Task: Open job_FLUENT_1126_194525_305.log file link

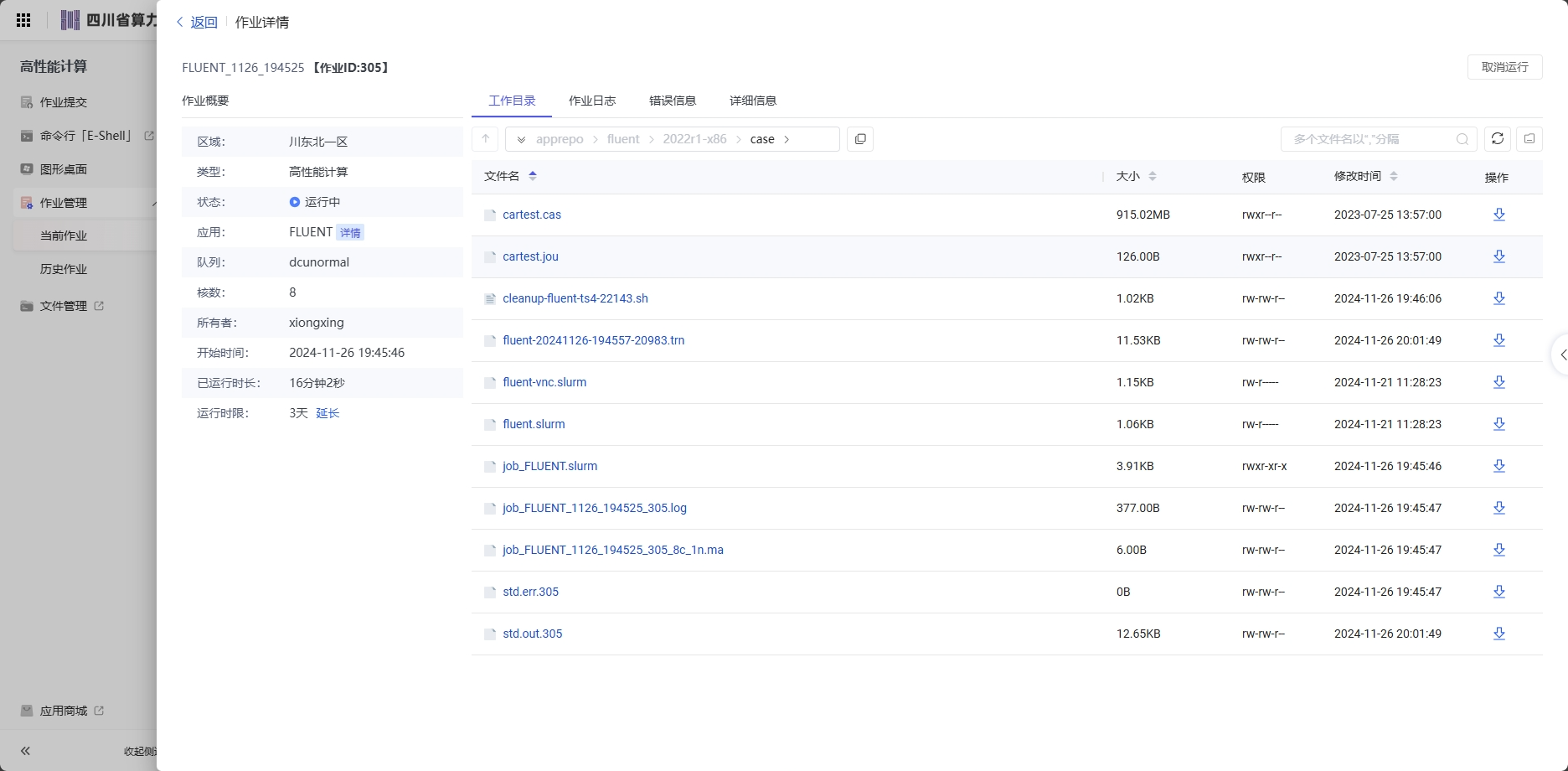Action: tap(595, 508)
